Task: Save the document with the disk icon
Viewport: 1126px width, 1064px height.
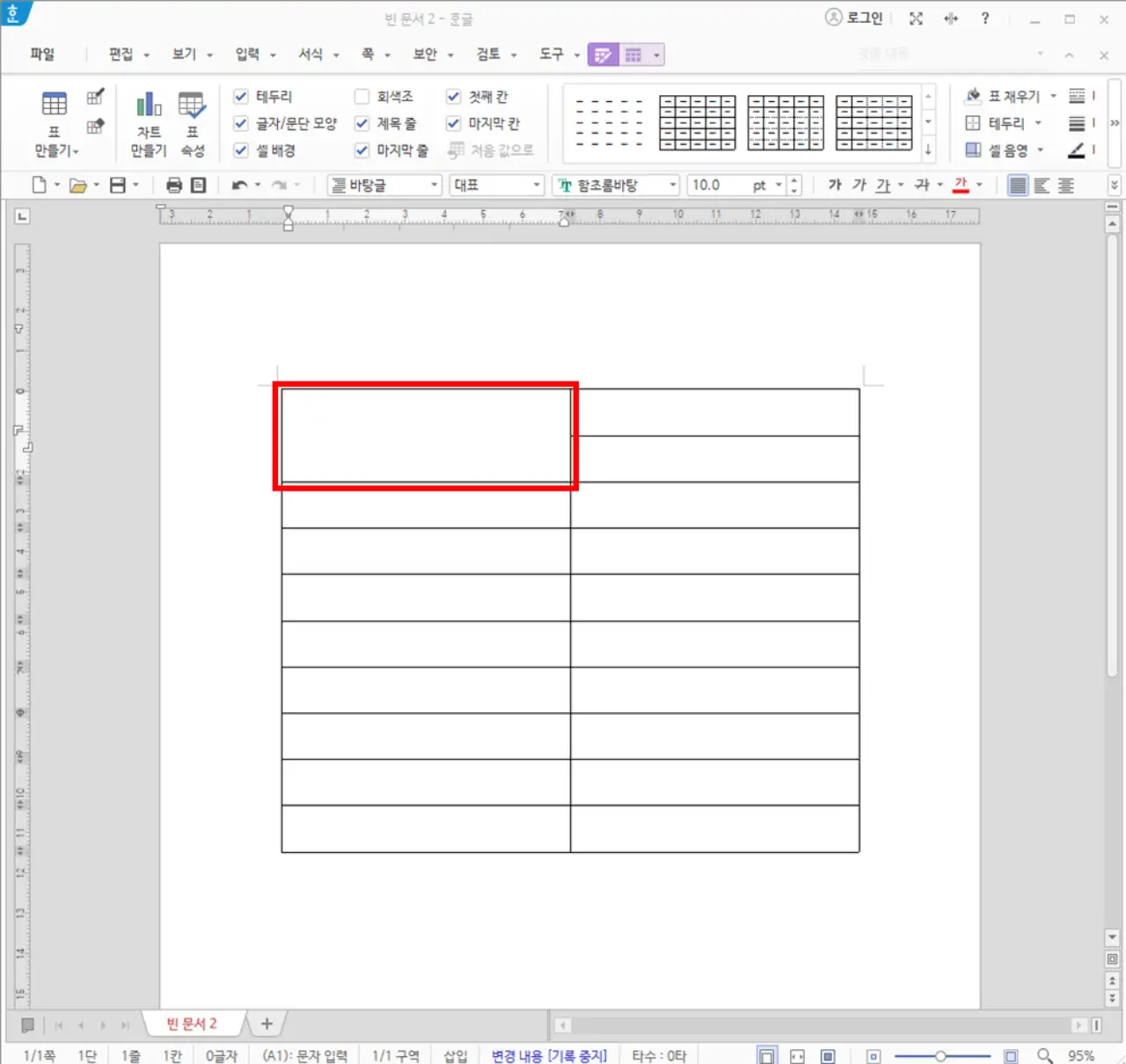Action: click(117, 185)
